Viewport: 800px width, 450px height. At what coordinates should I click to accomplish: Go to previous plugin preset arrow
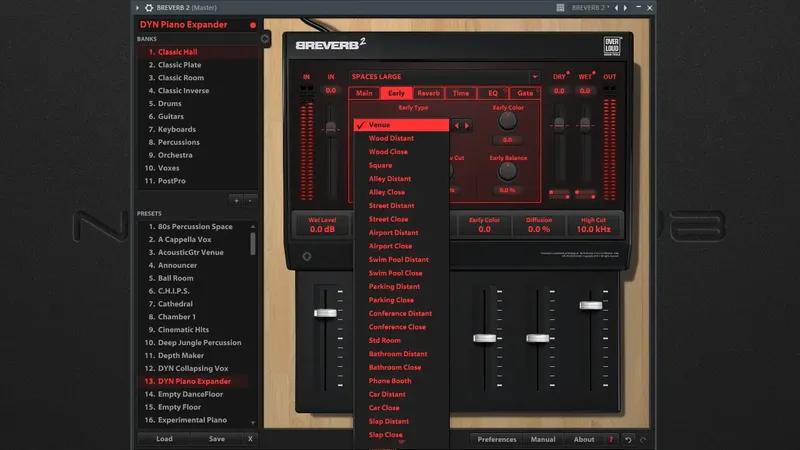click(x=616, y=8)
